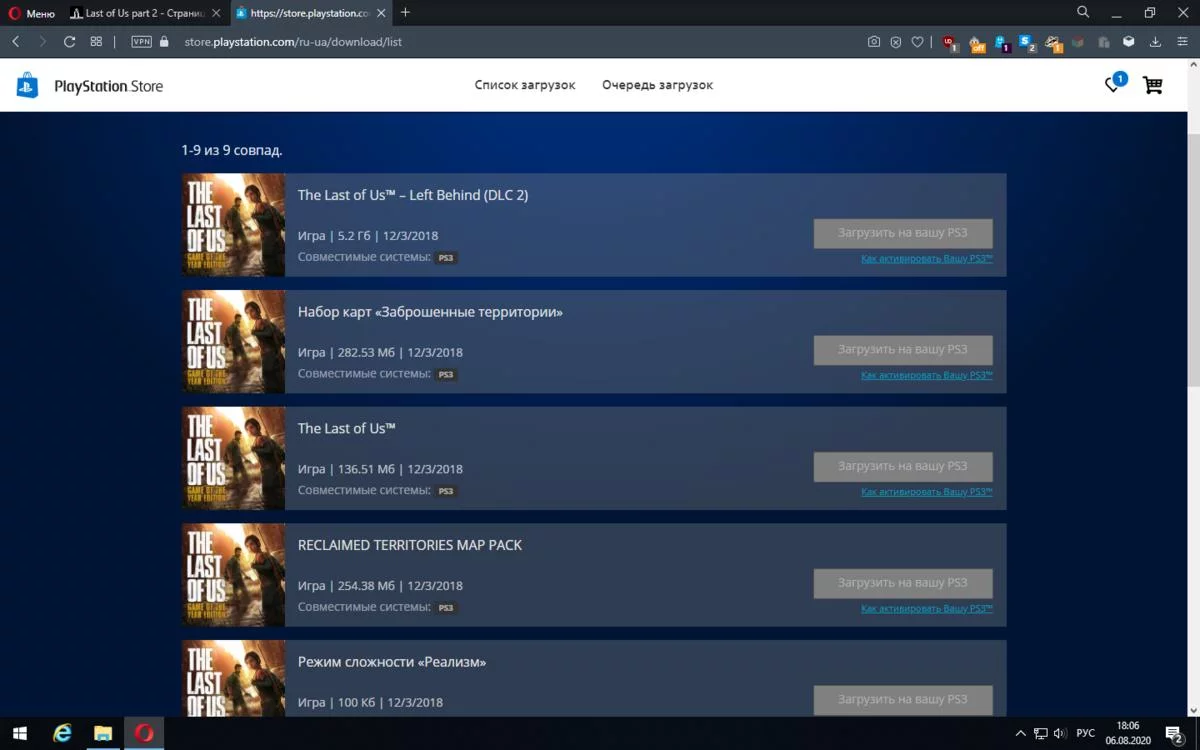Open the Opera Меню button

tap(32, 13)
